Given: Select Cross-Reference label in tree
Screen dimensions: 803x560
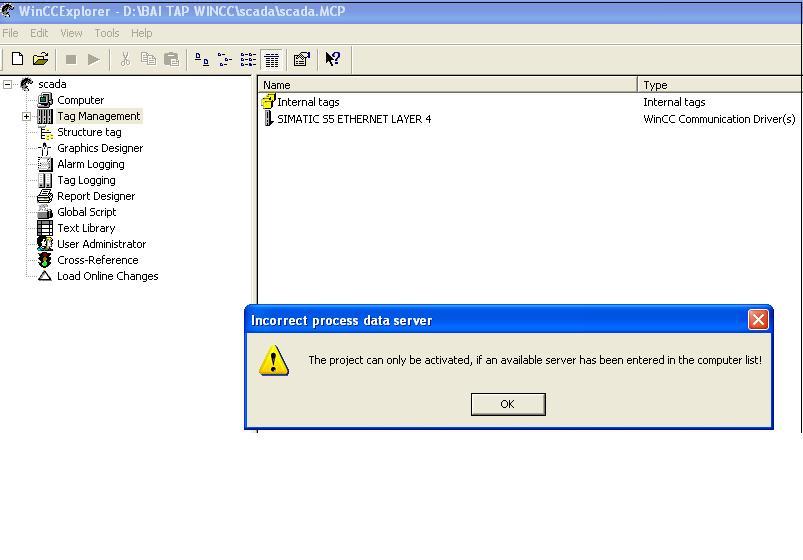Looking at the screenshot, I should [97, 260].
